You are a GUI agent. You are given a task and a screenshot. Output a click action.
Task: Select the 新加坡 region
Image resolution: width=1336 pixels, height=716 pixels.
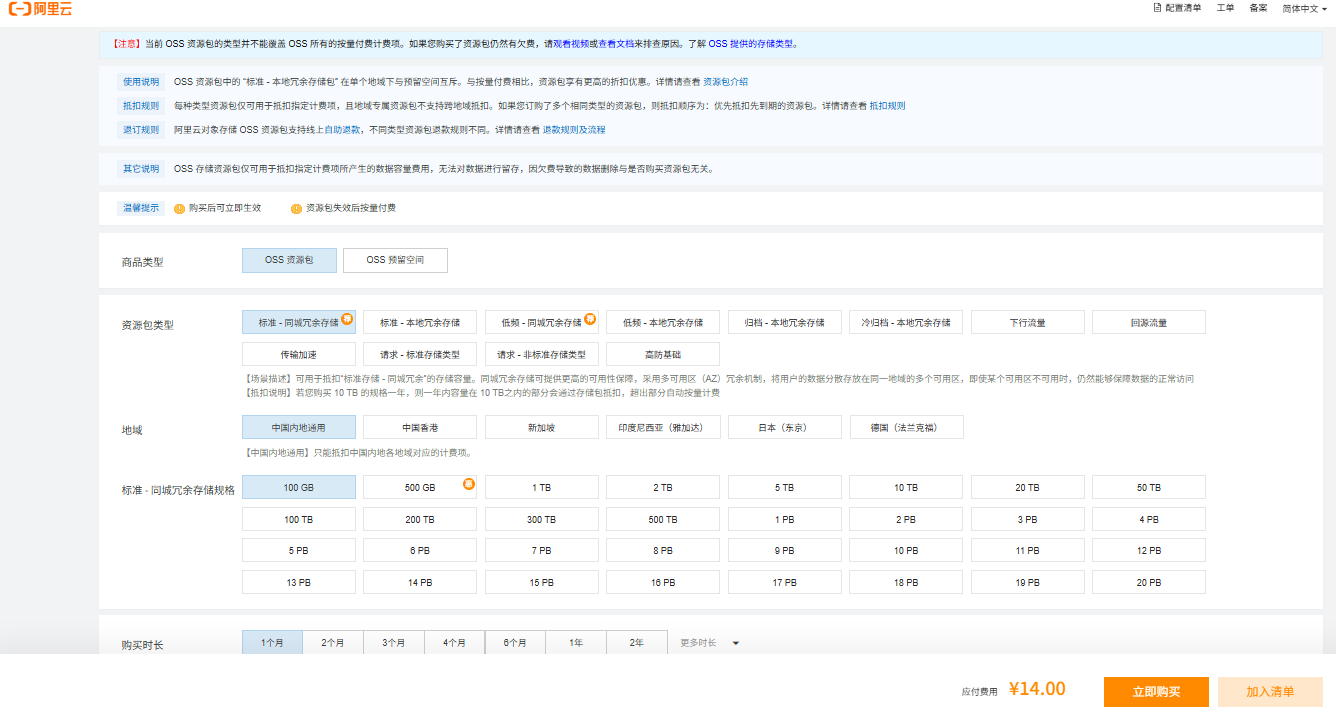click(542, 427)
